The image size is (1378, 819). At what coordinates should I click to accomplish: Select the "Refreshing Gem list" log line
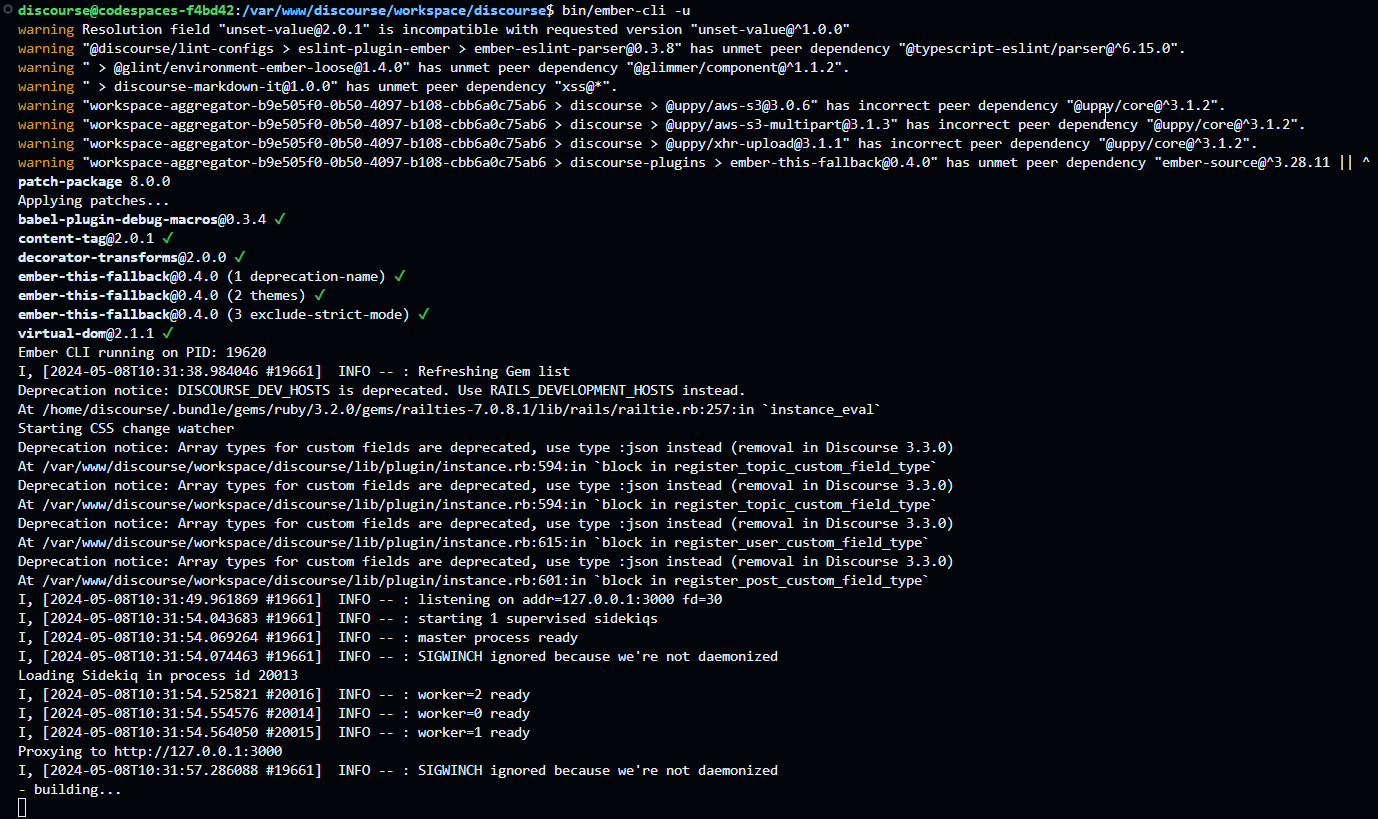(x=294, y=371)
